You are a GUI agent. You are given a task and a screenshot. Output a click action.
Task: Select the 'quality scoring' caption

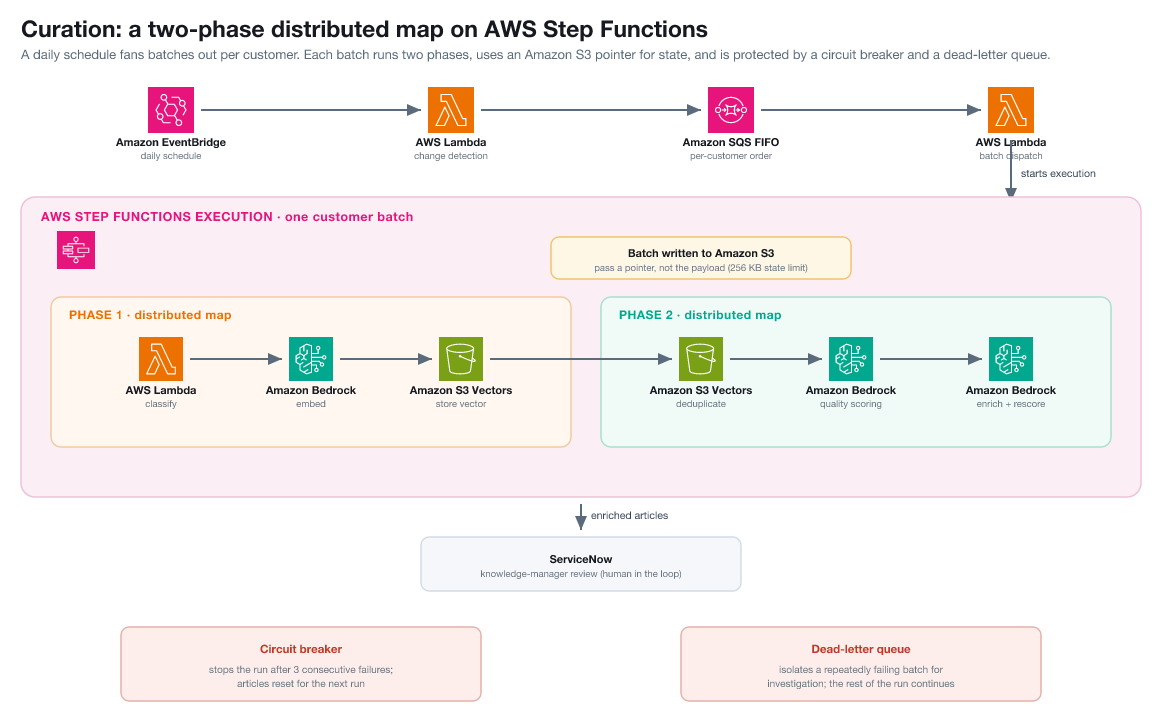pyautogui.click(x=851, y=404)
